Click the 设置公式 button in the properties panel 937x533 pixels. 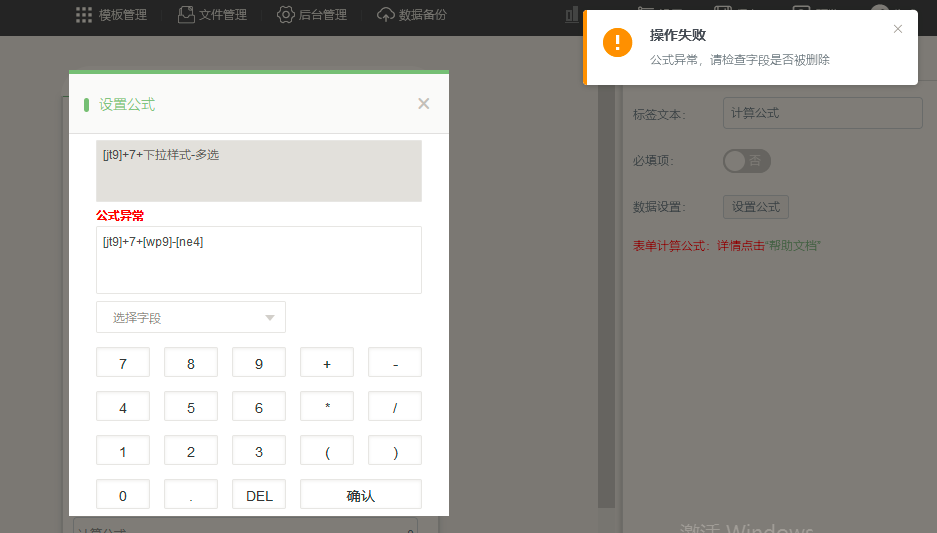click(755, 207)
